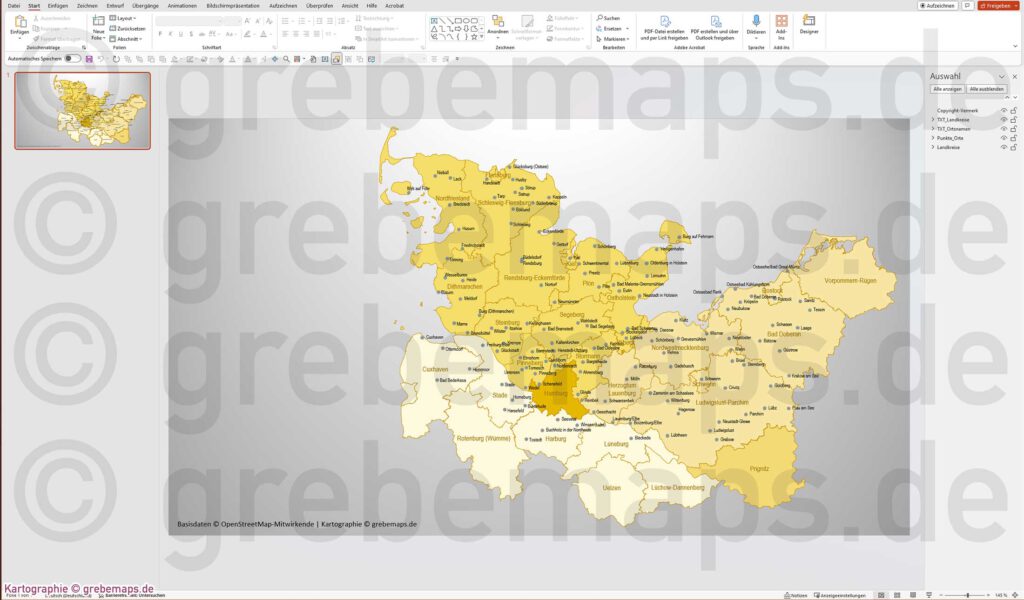Switch to the Übergänge tab

(145, 5)
